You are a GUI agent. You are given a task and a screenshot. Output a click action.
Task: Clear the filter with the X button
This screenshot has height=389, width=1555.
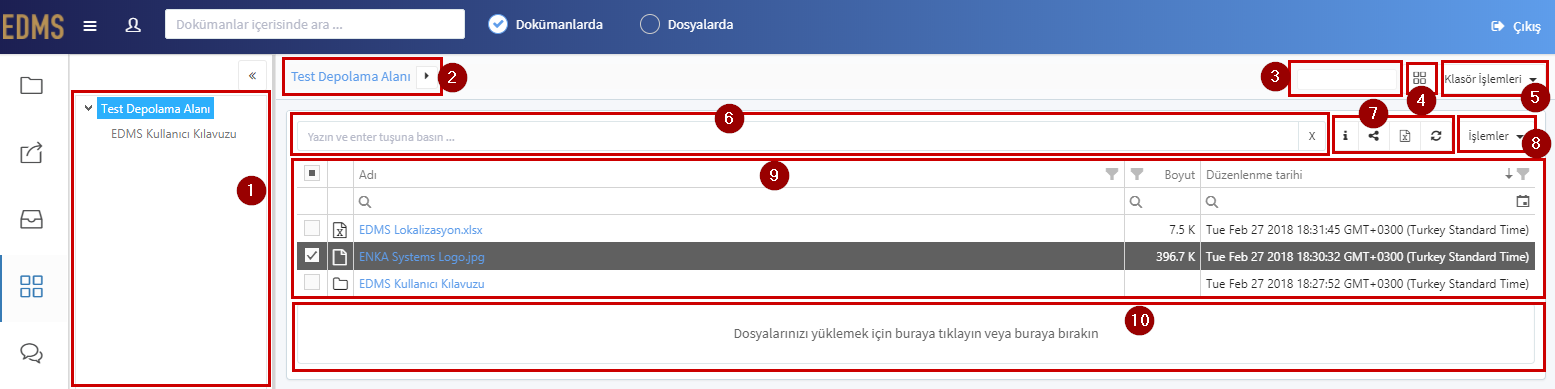(x=1312, y=136)
